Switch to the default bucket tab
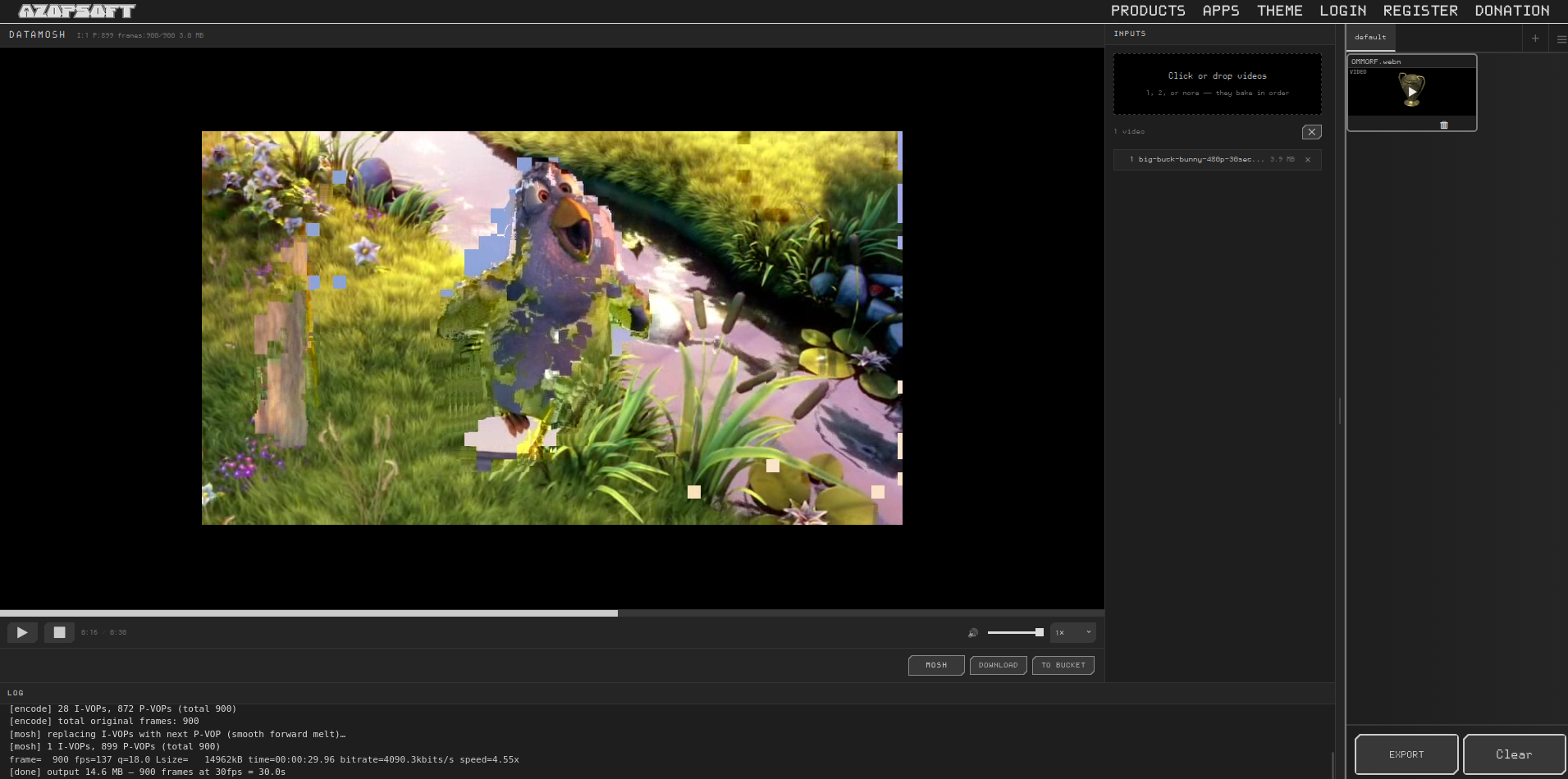This screenshot has width=1568, height=779. [1370, 38]
